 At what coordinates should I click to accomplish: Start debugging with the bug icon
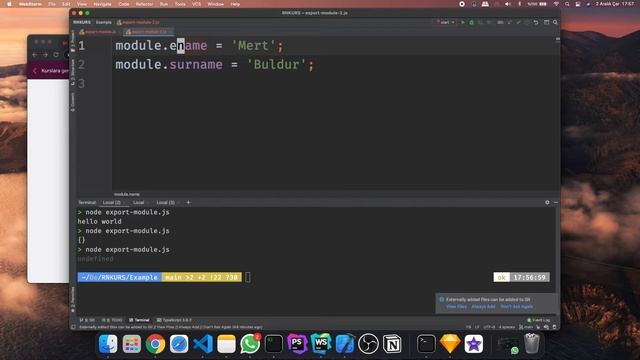471,22
